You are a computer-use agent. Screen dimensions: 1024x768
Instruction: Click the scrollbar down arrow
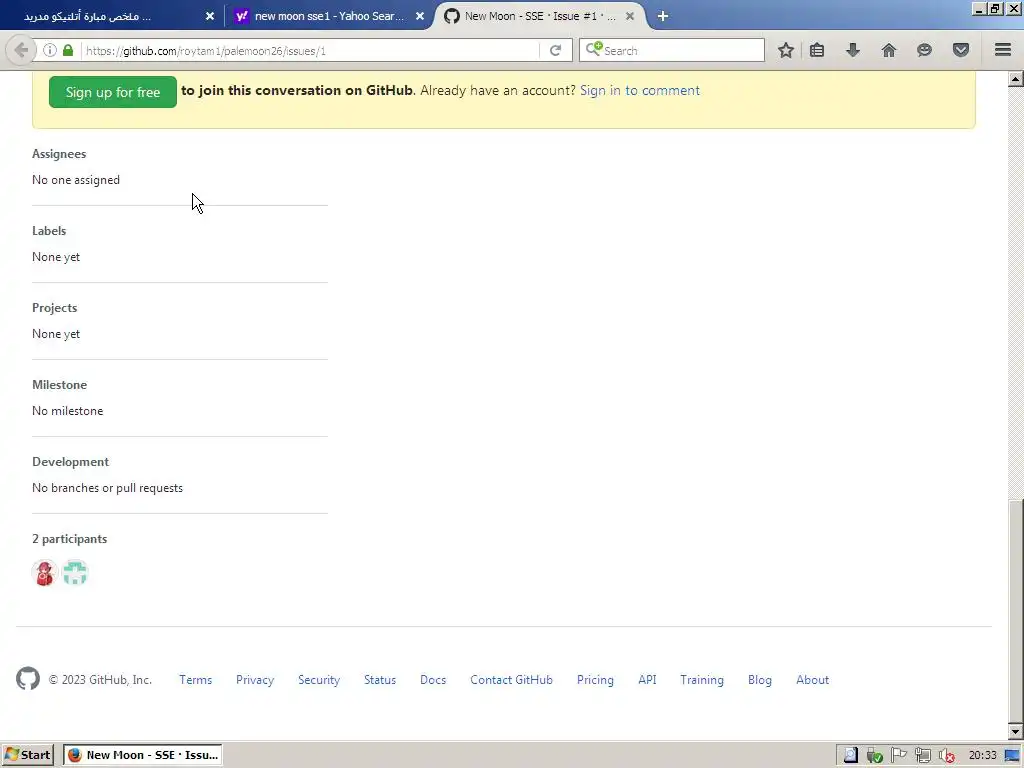pos(1015,731)
